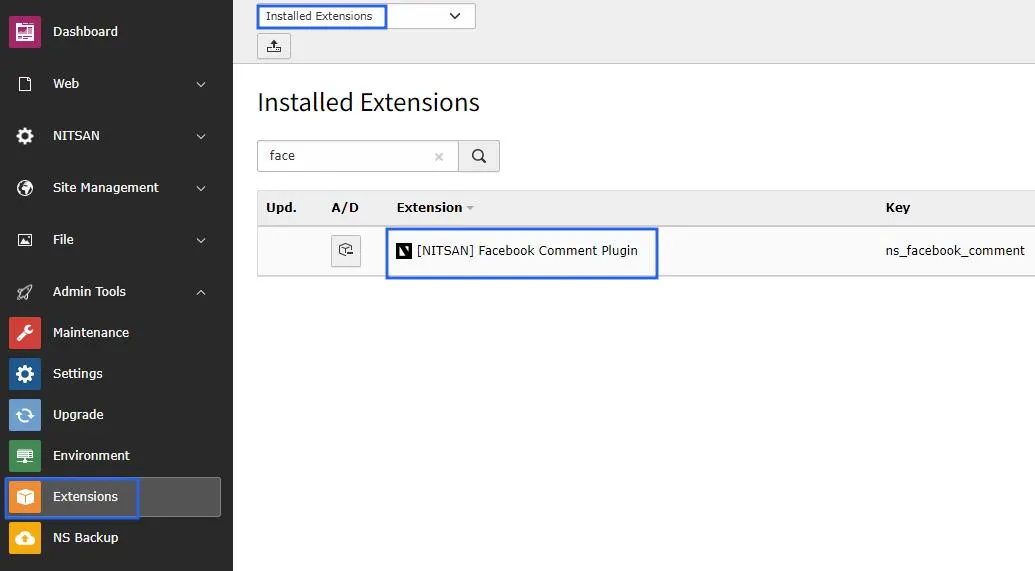Viewport: 1035px width, 571px height.
Task: Click the NITSAN gear icon
Action: point(24,136)
